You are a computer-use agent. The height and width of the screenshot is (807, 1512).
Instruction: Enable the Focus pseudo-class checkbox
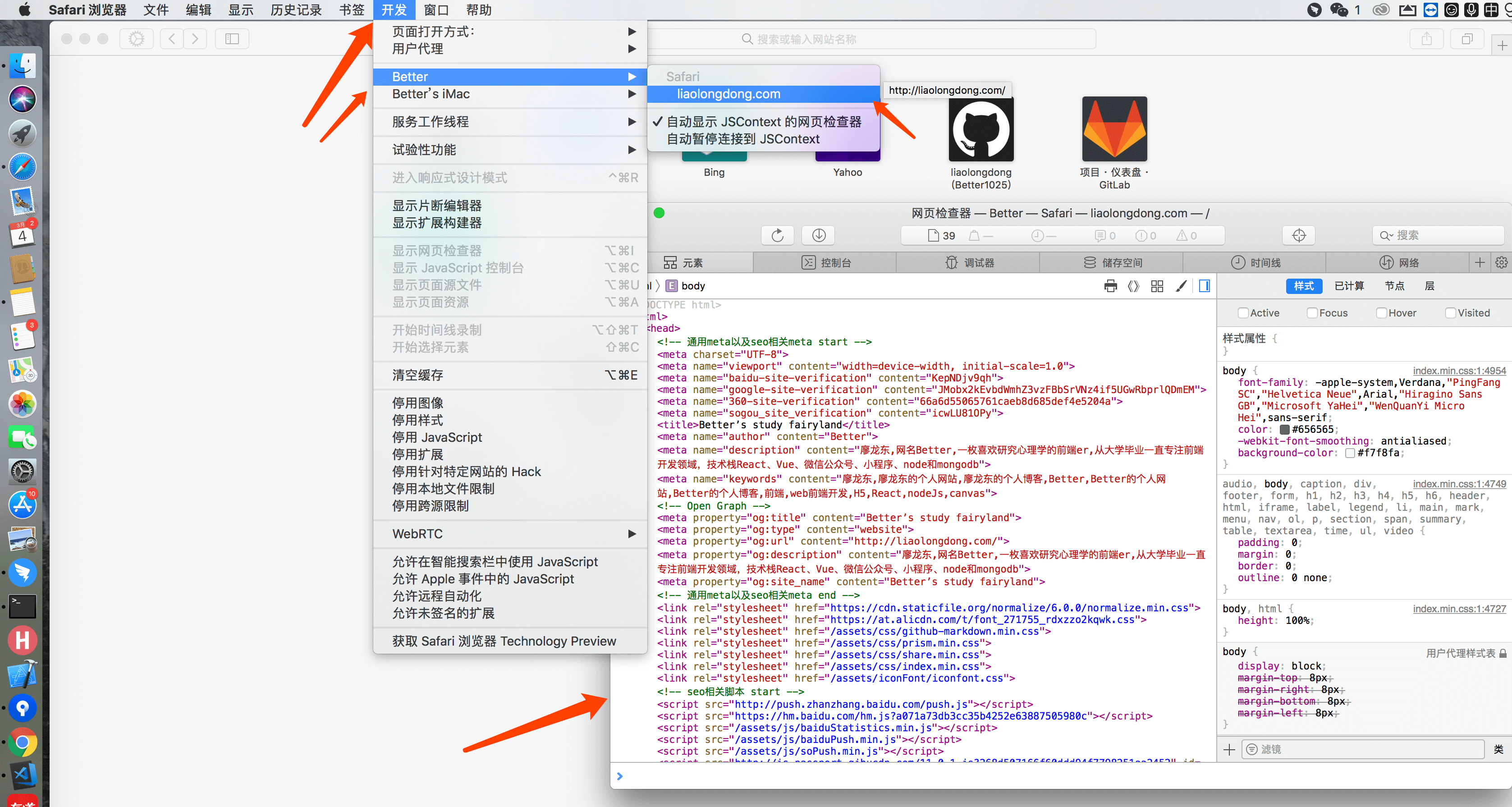click(1312, 313)
